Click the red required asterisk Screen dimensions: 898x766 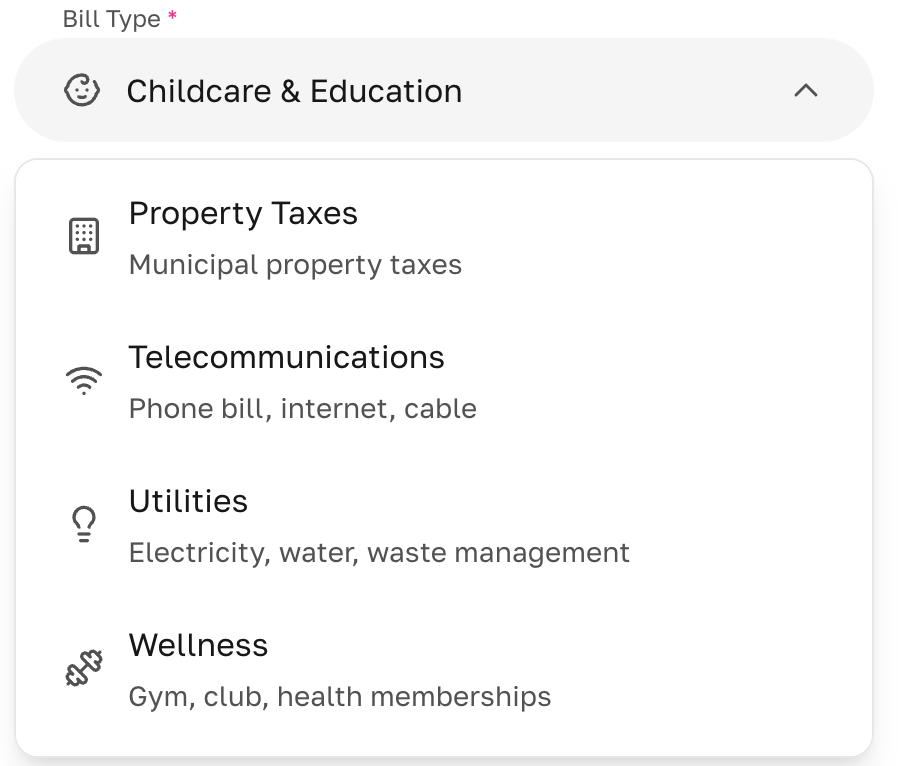point(172,15)
